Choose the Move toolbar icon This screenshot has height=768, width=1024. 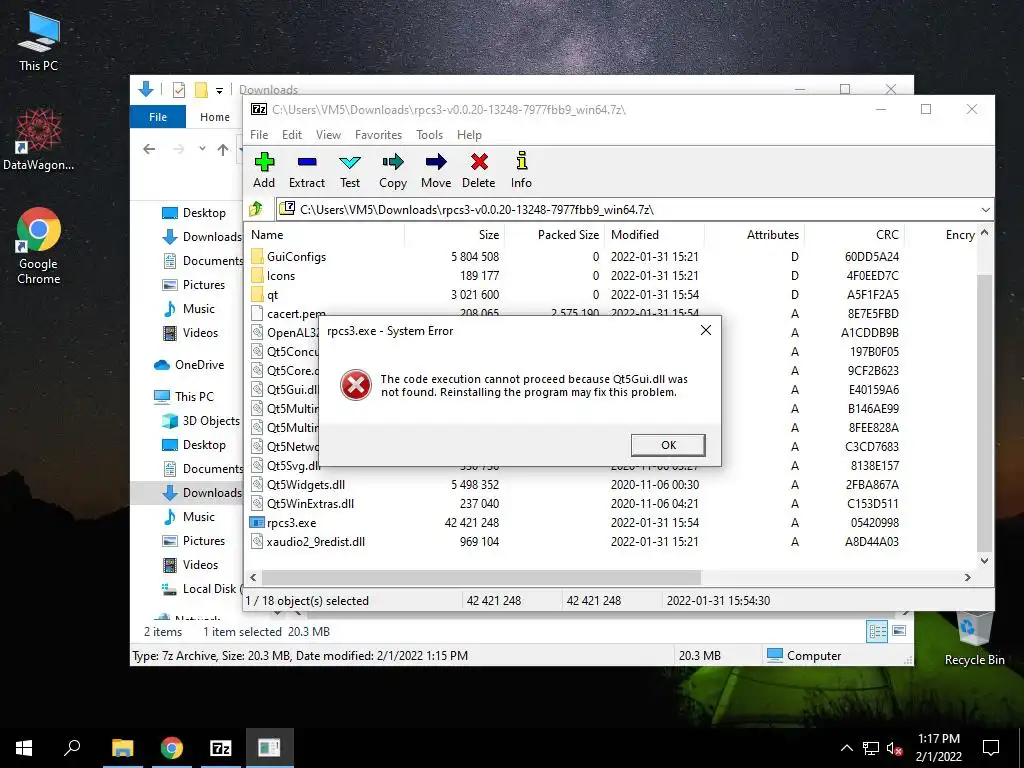pyautogui.click(x=436, y=170)
